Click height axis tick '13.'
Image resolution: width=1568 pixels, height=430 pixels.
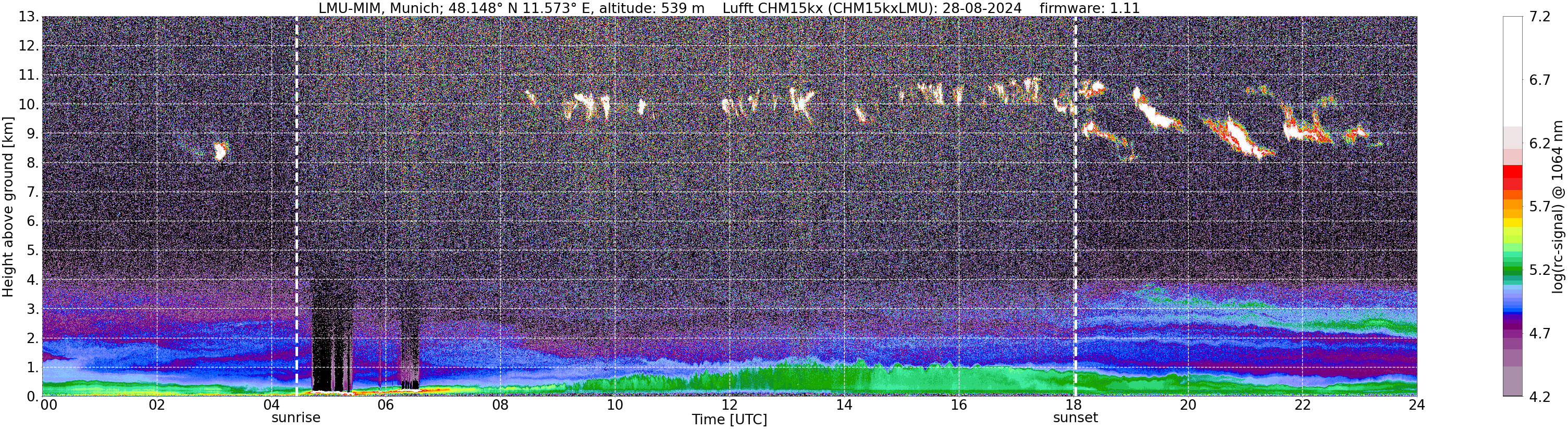(29, 17)
